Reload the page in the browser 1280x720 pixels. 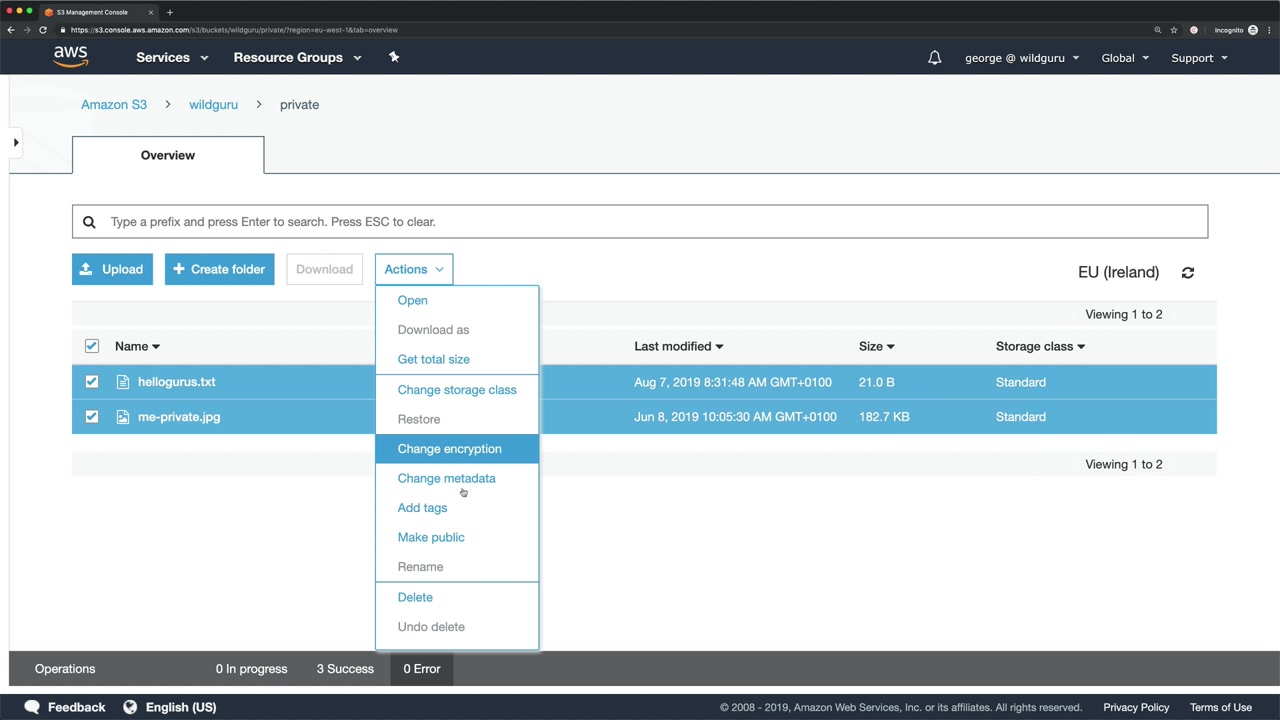click(x=43, y=30)
